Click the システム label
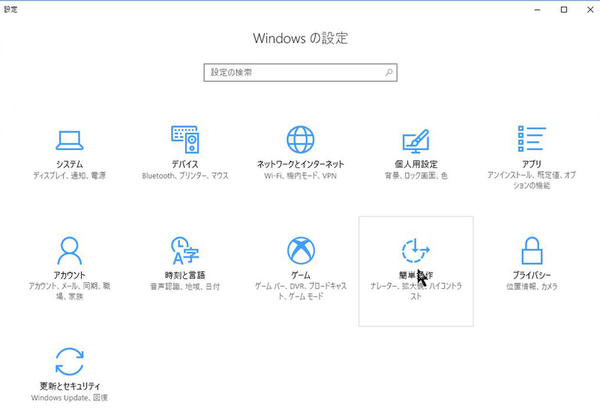 coord(69,164)
